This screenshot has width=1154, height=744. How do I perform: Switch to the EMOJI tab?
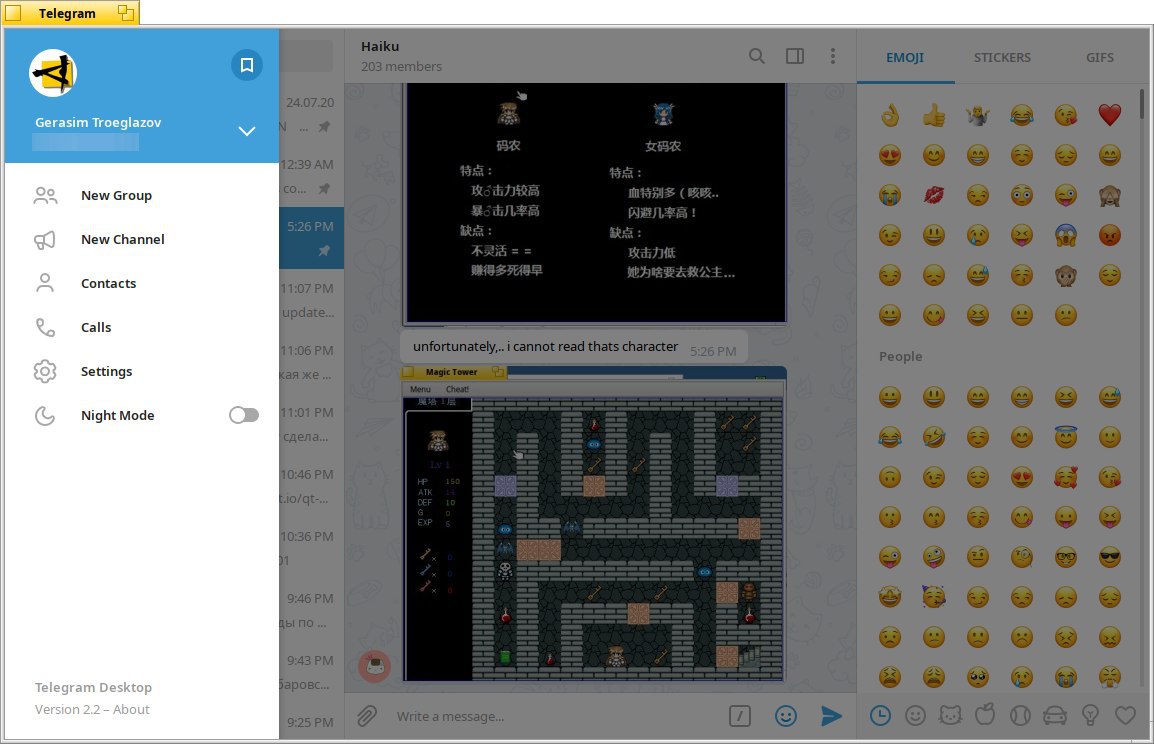coord(905,57)
